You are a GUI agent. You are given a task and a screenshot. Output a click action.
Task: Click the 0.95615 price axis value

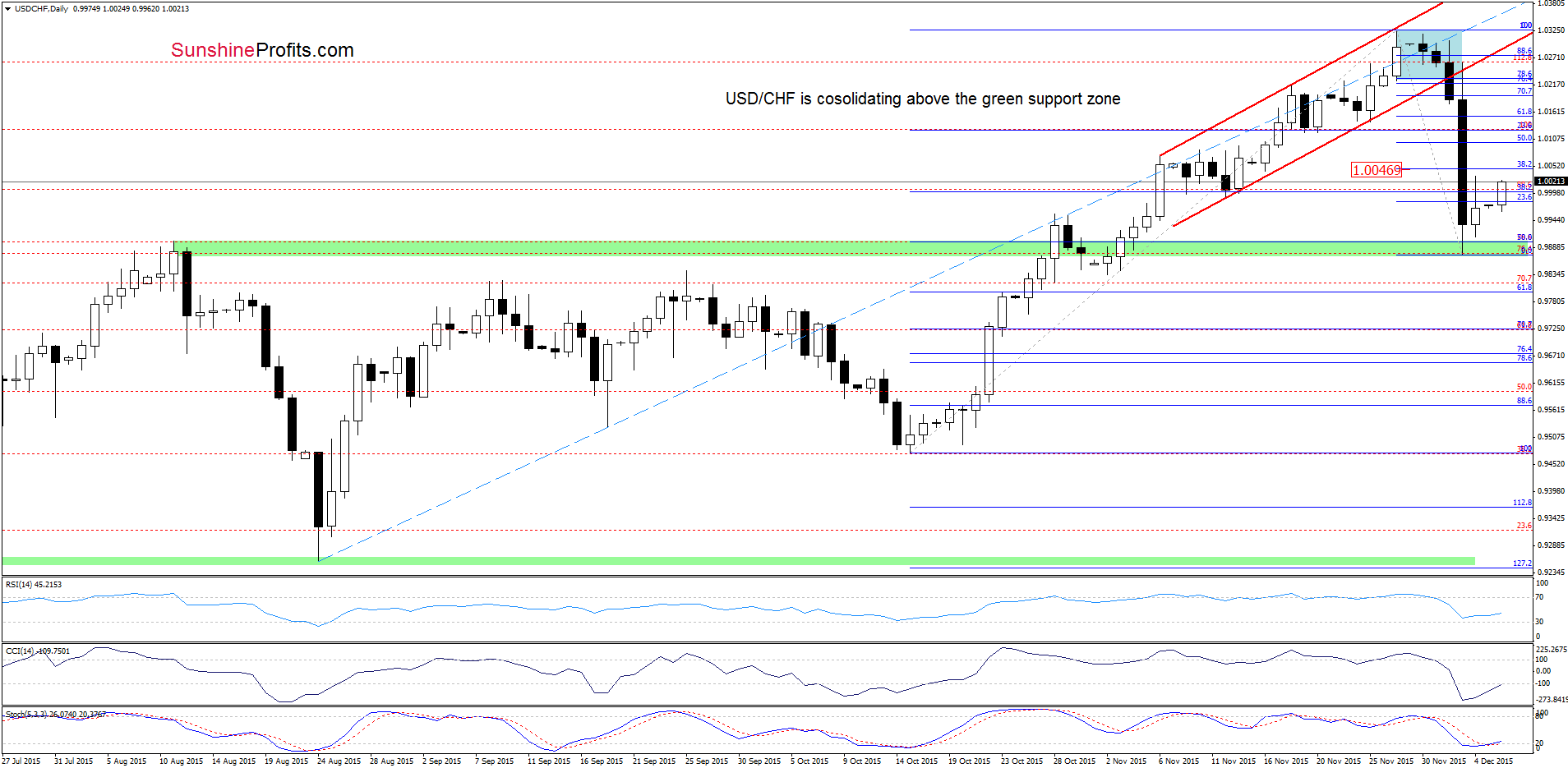click(x=1551, y=410)
